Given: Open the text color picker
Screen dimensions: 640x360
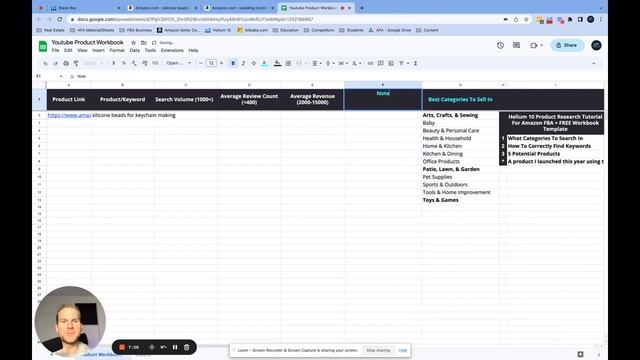Looking at the screenshot, I should tap(264, 63).
